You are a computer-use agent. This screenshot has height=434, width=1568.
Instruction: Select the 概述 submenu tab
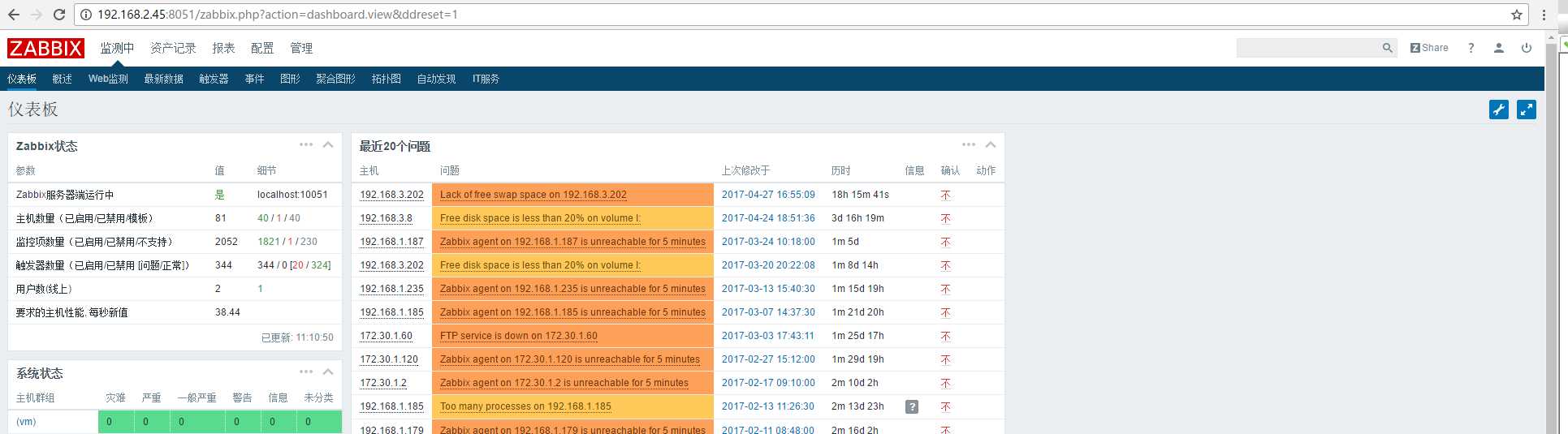tap(62, 79)
